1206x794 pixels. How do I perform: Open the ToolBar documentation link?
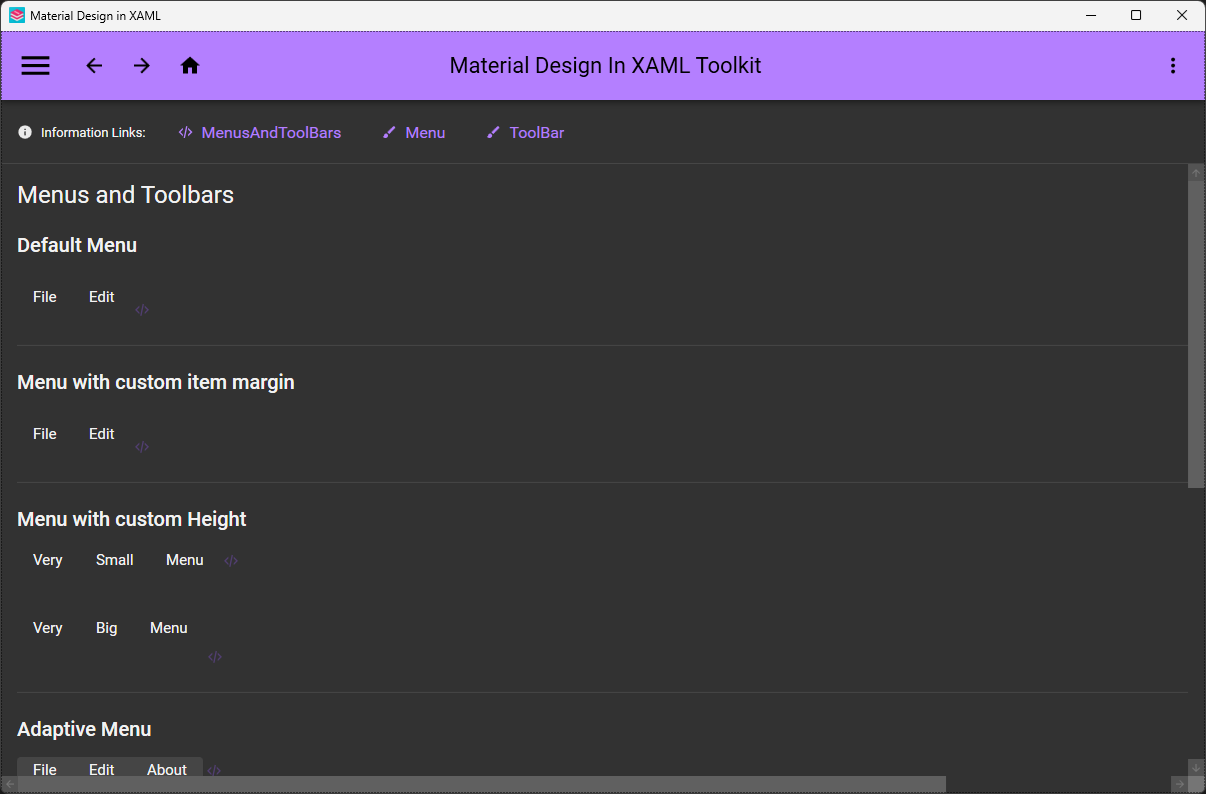click(537, 132)
